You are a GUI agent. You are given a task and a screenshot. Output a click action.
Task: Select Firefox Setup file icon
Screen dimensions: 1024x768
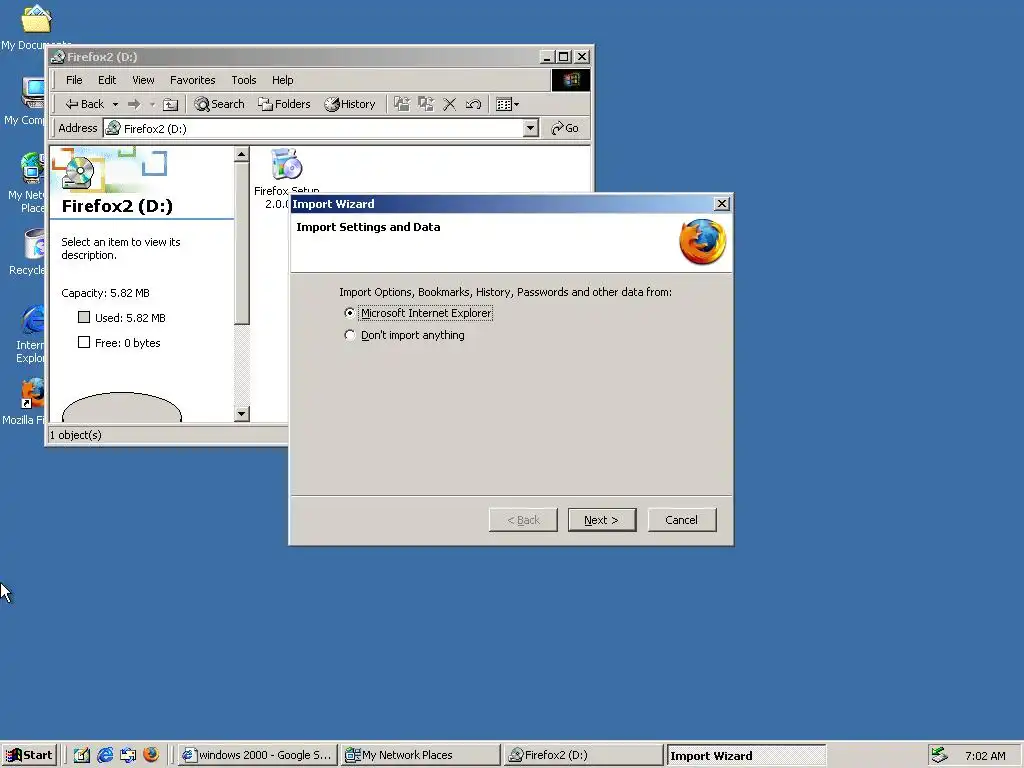286,164
